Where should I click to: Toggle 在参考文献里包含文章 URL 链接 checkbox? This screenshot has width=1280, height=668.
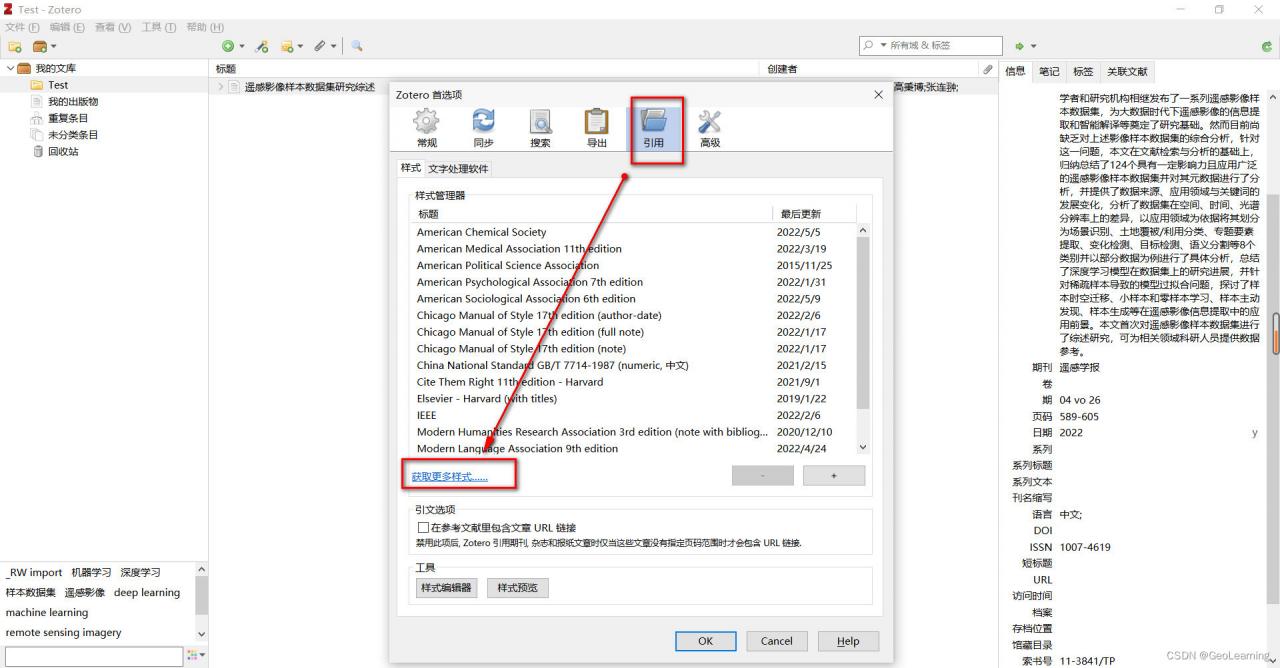click(x=422, y=527)
